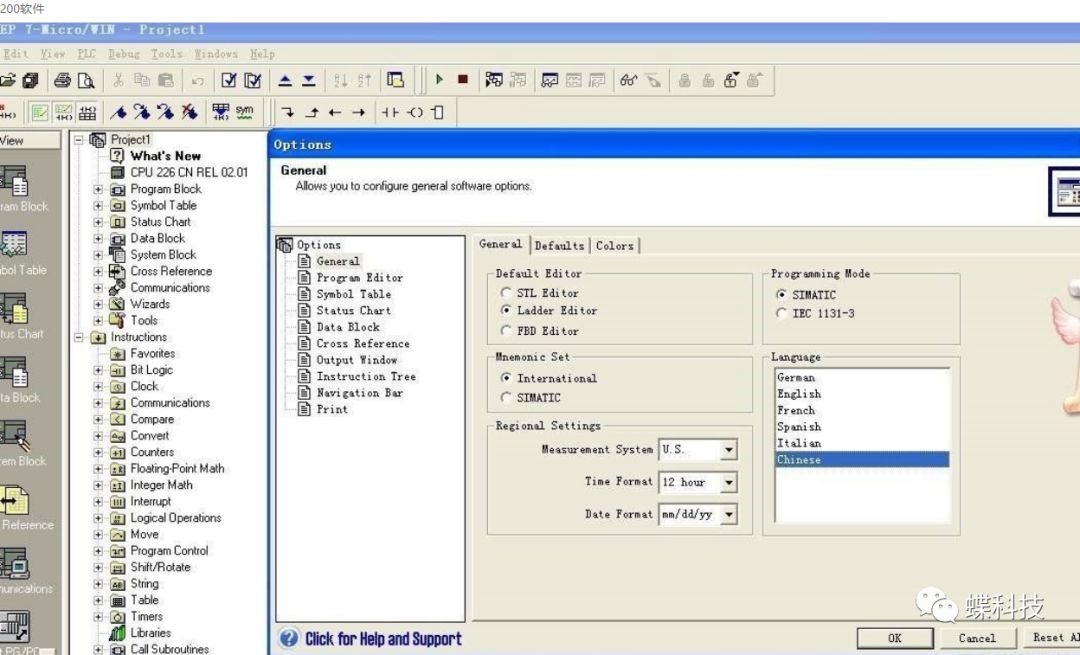Insert a box instruction icon
Viewport: 1080px width, 655px height.
pos(438,112)
